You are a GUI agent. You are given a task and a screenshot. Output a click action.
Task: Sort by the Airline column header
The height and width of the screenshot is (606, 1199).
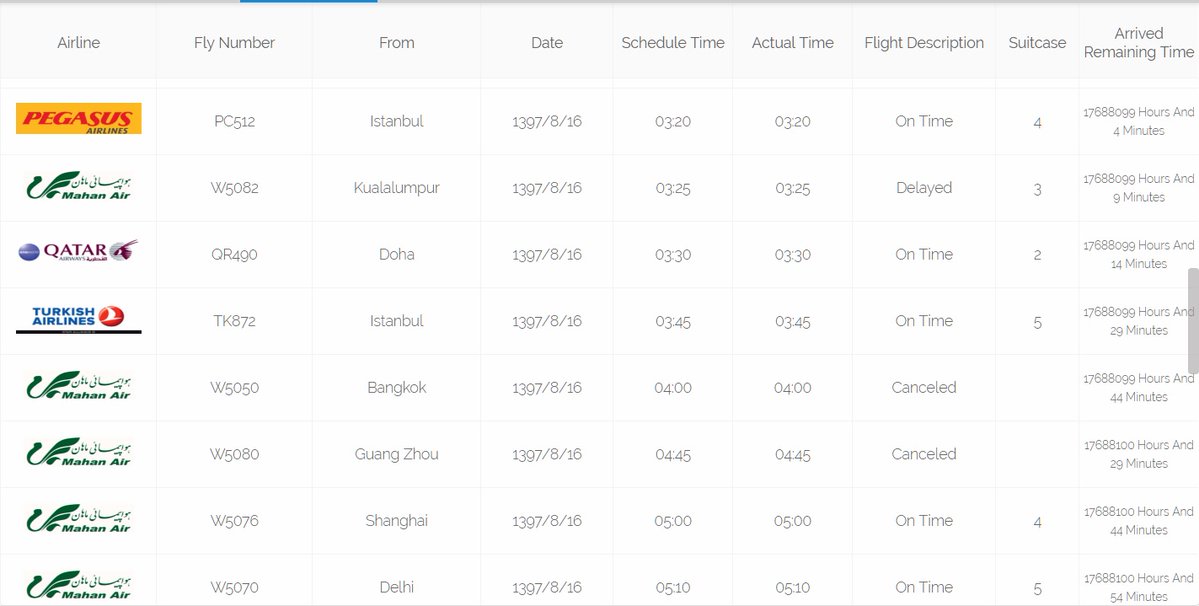[x=79, y=43]
